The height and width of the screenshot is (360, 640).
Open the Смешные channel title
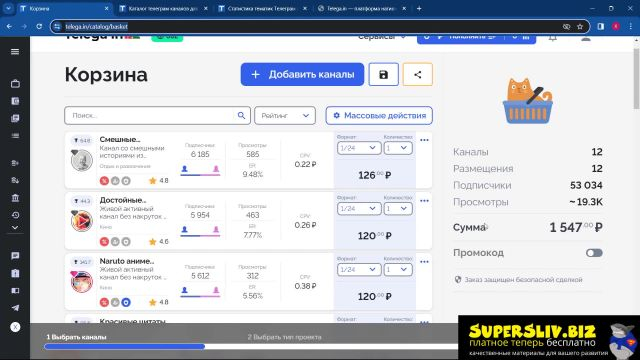120,140
